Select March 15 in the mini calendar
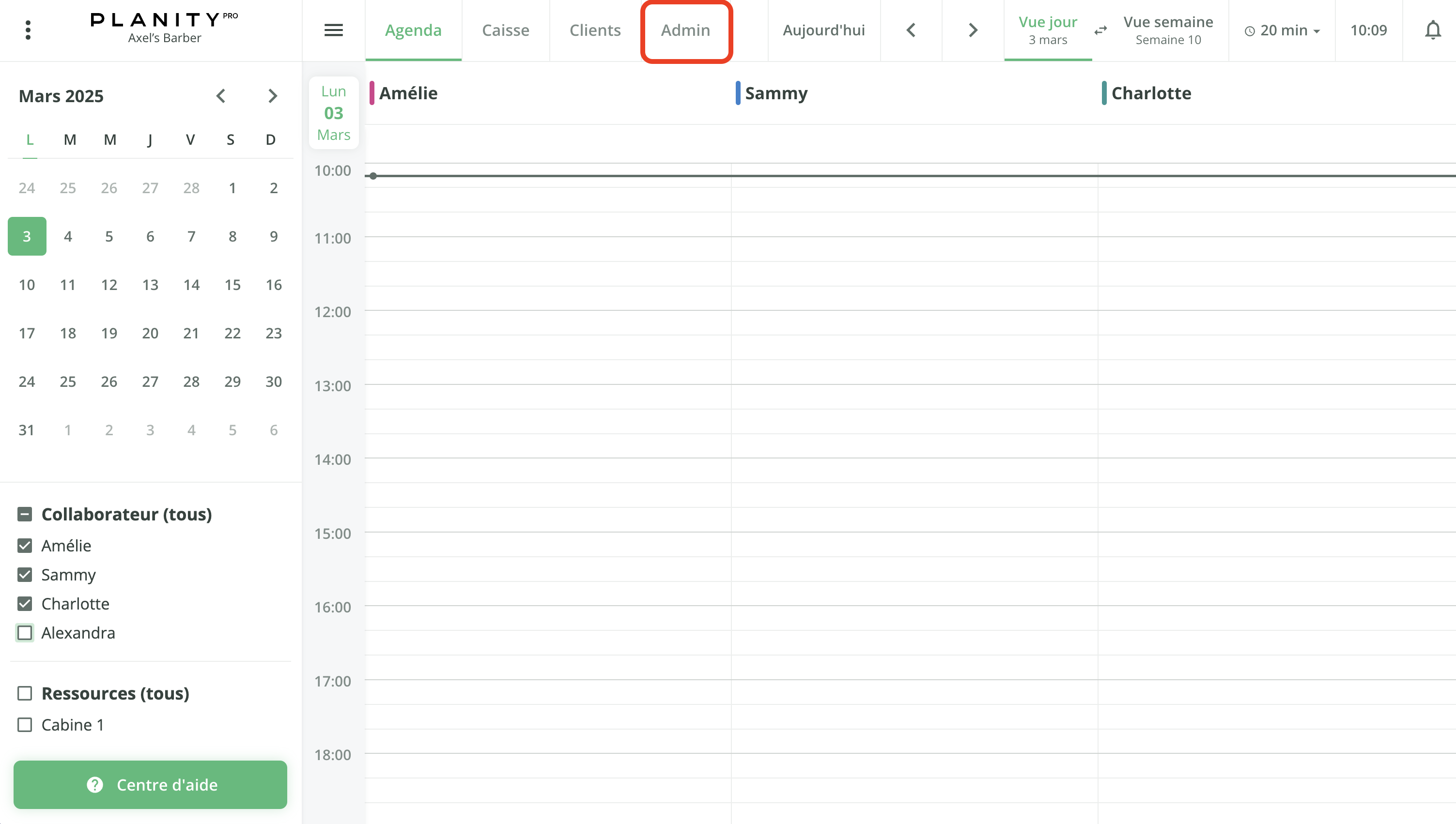Image resolution: width=1456 pixels, height=824 pixels. point(232,285)
